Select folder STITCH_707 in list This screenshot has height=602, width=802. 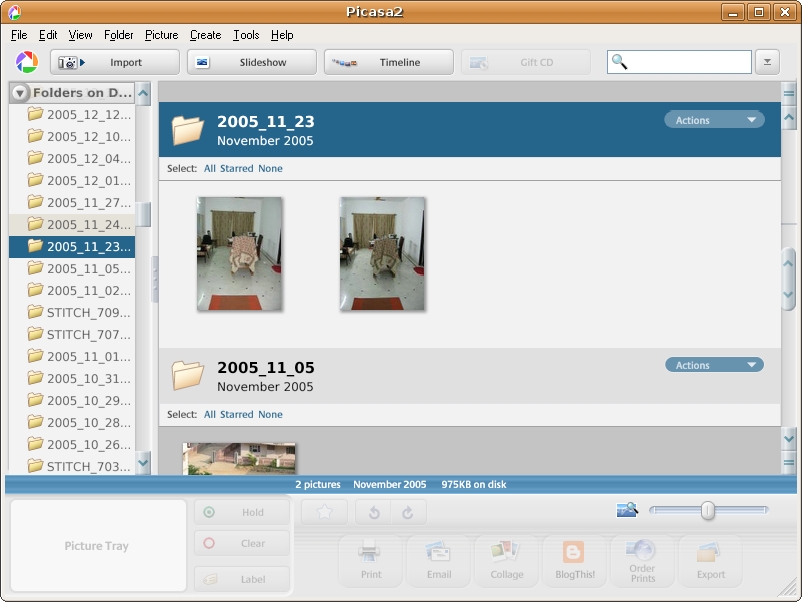tap(72, 335)
